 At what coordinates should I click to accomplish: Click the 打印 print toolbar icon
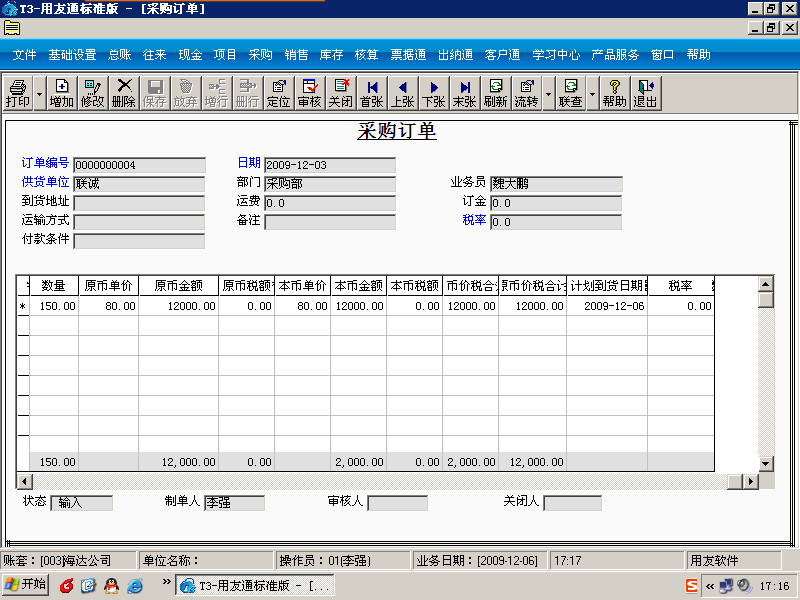tap(18, 93)
